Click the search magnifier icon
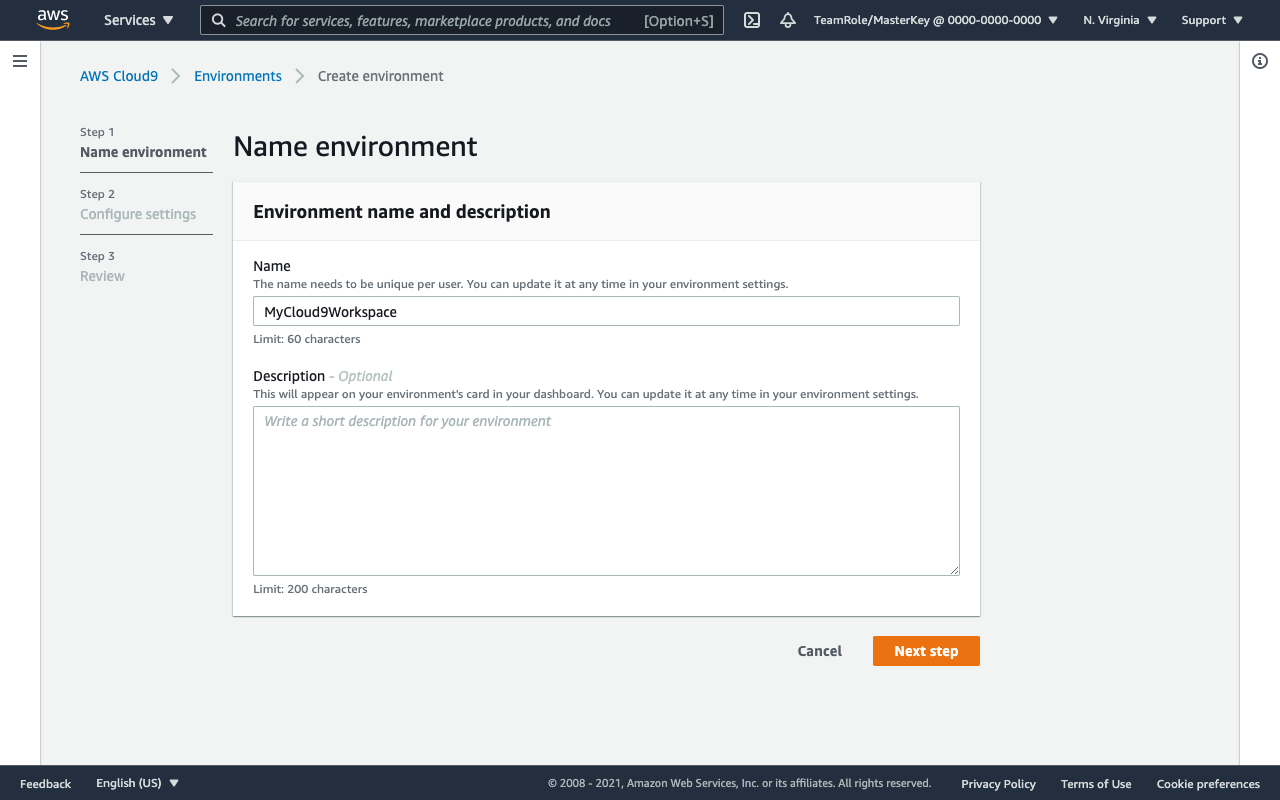This screenshot has height=800, width=1280. (x=219, y=20)
